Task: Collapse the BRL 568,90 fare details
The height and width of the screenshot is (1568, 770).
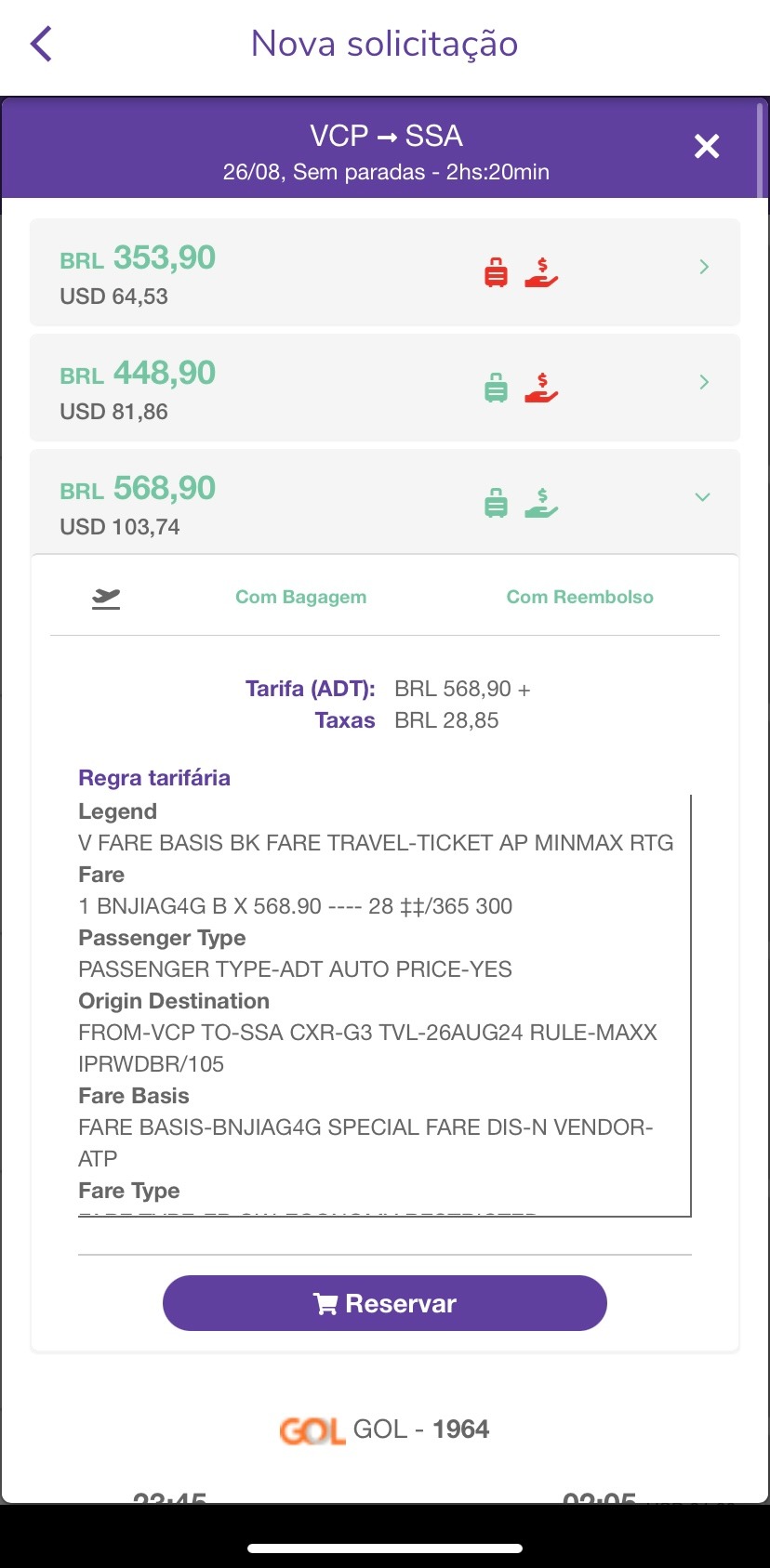Action: 703,497
